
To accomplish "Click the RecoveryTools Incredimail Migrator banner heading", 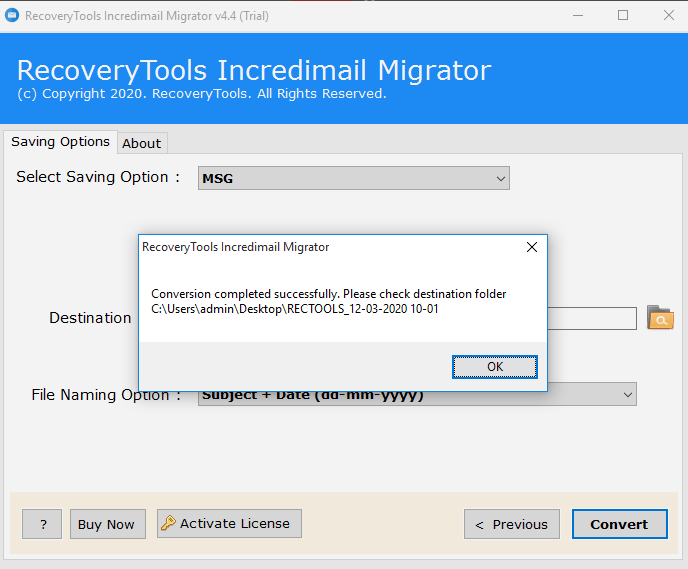I will [254, 70].
